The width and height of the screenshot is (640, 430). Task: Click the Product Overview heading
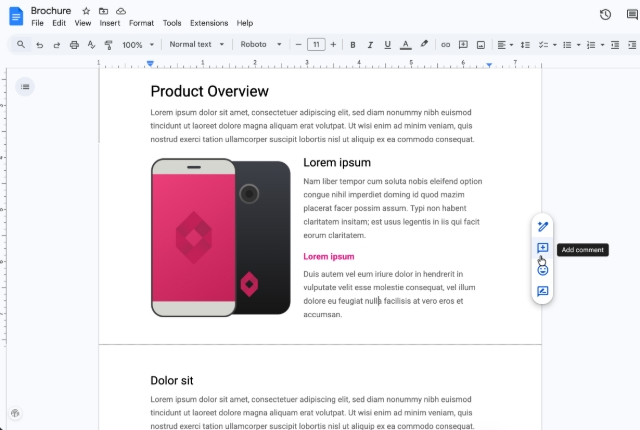(209, 91)
